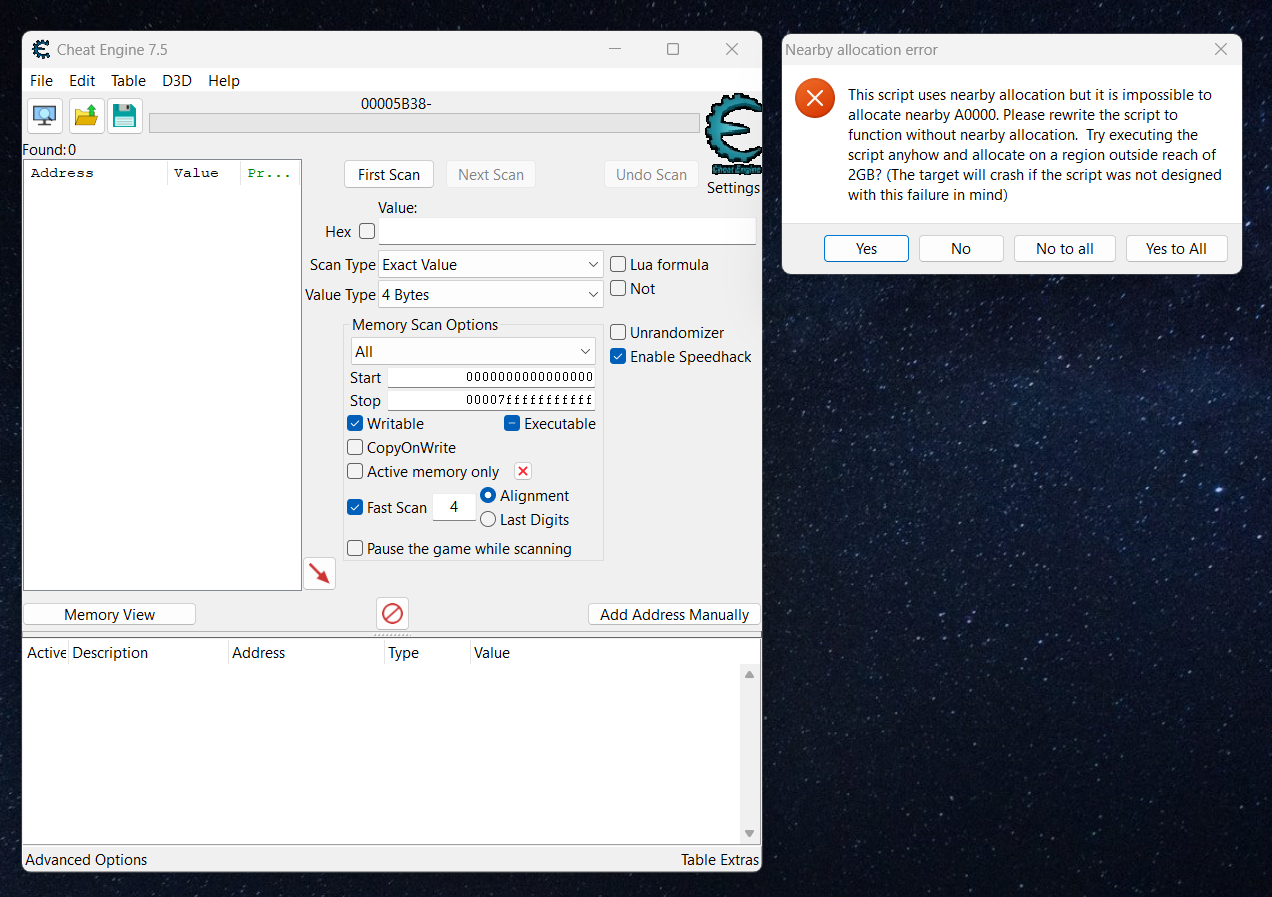Click the scan progress bar
Screen dimensions: 1272x897
tap(424, 122)
